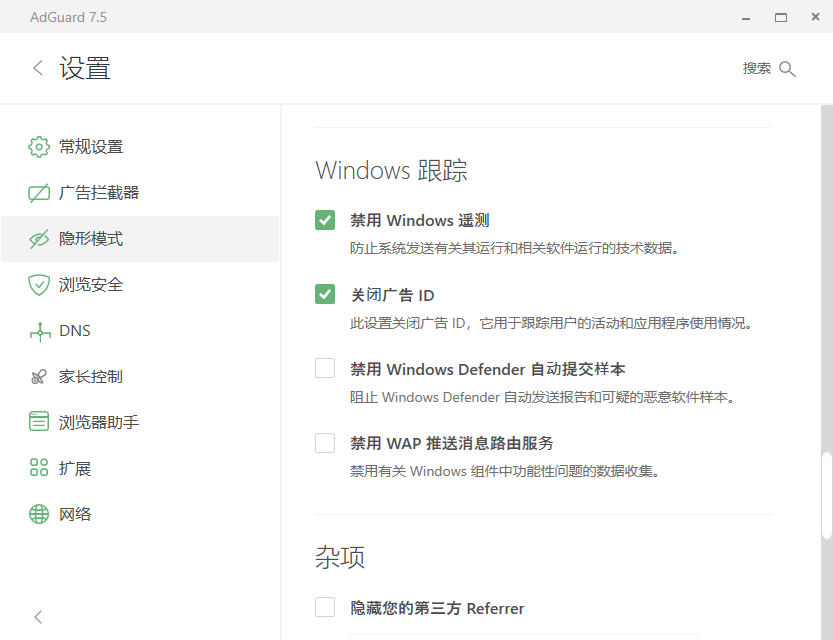Click the 浏览安全 shield icon
Viewport: 833px width, 640px height.
(39, 285)
